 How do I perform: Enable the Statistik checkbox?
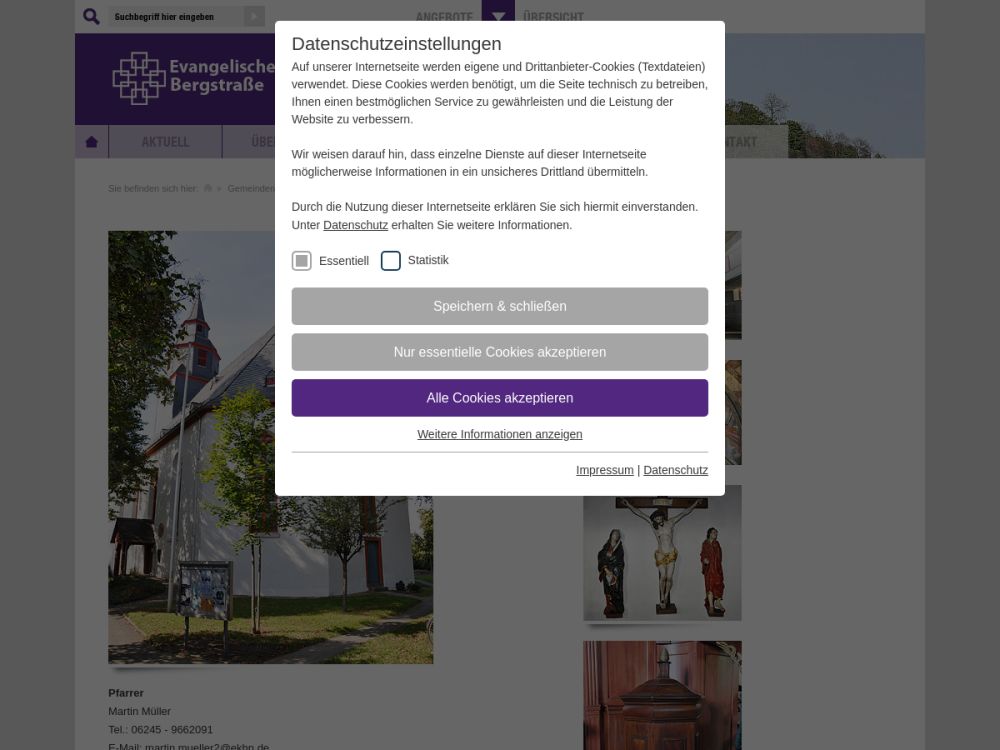click(x=390, y=260)
